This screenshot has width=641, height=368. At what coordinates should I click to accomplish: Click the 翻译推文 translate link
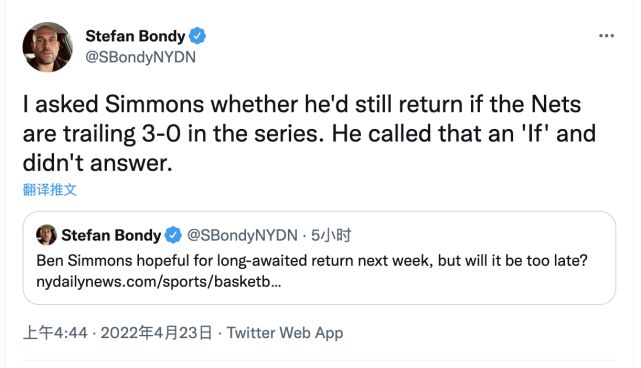point(50,190)
